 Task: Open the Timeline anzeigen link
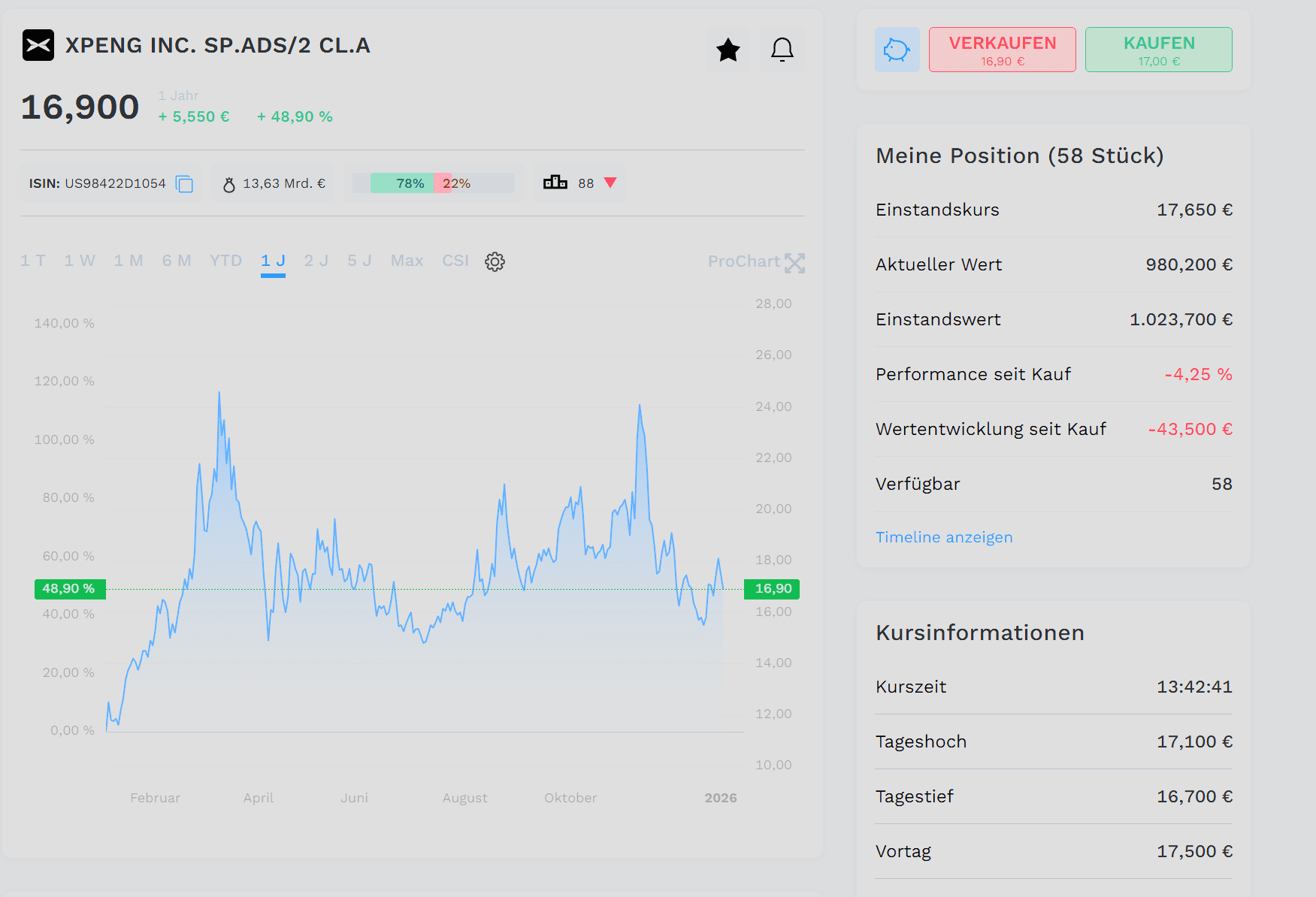(x=944, y=537)
